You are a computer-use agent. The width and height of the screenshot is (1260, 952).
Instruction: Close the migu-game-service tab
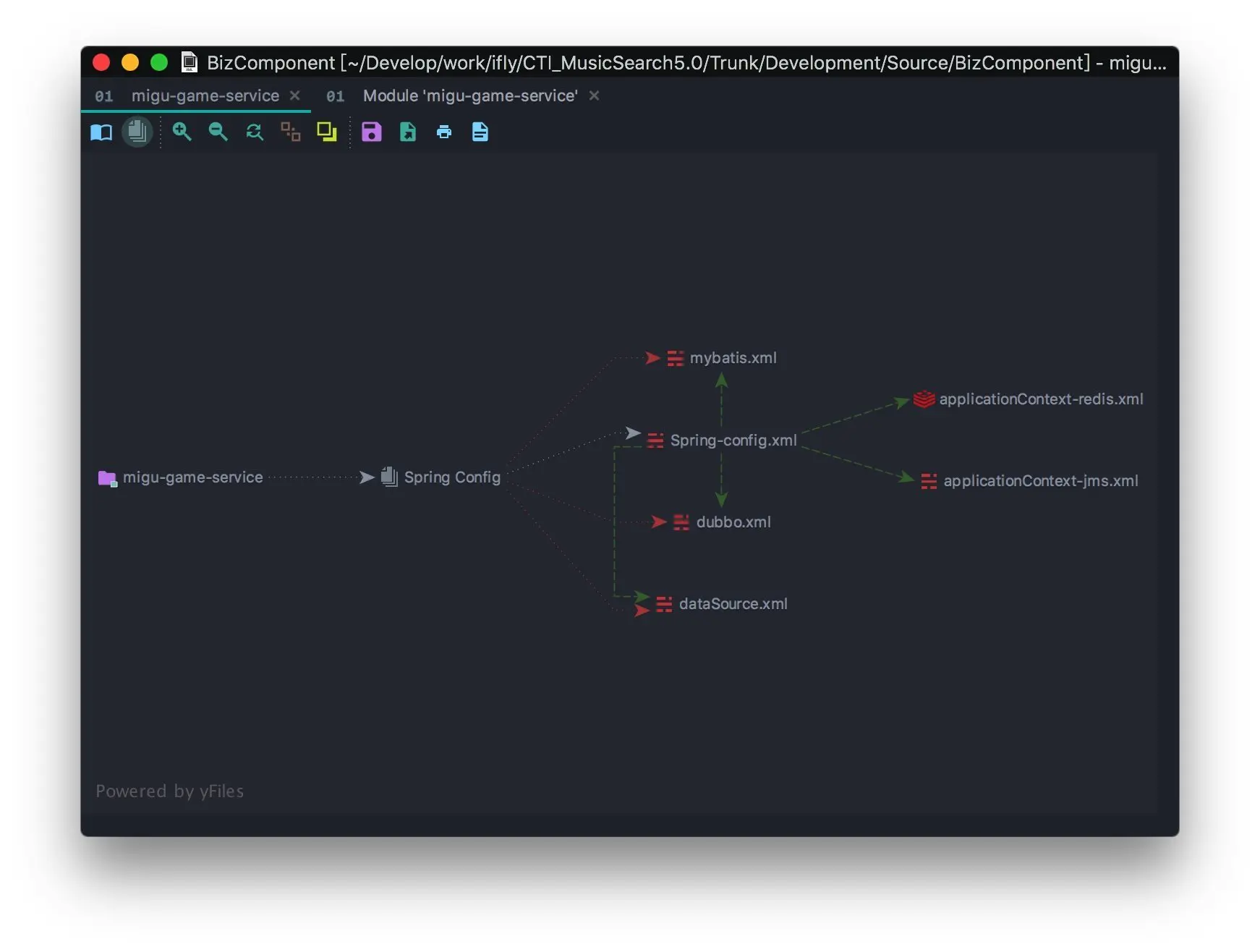[x=295, y=96]
